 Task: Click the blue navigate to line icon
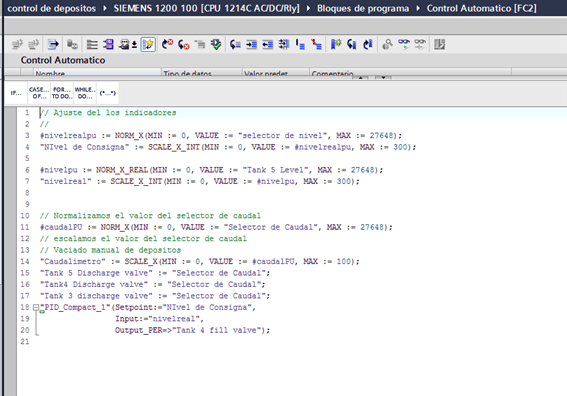300,44
